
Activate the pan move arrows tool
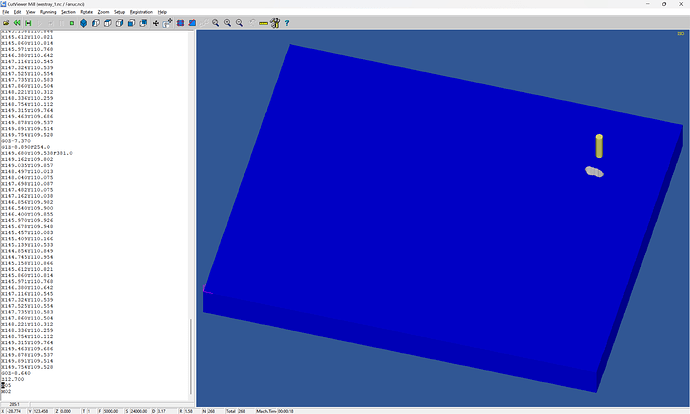156,23
